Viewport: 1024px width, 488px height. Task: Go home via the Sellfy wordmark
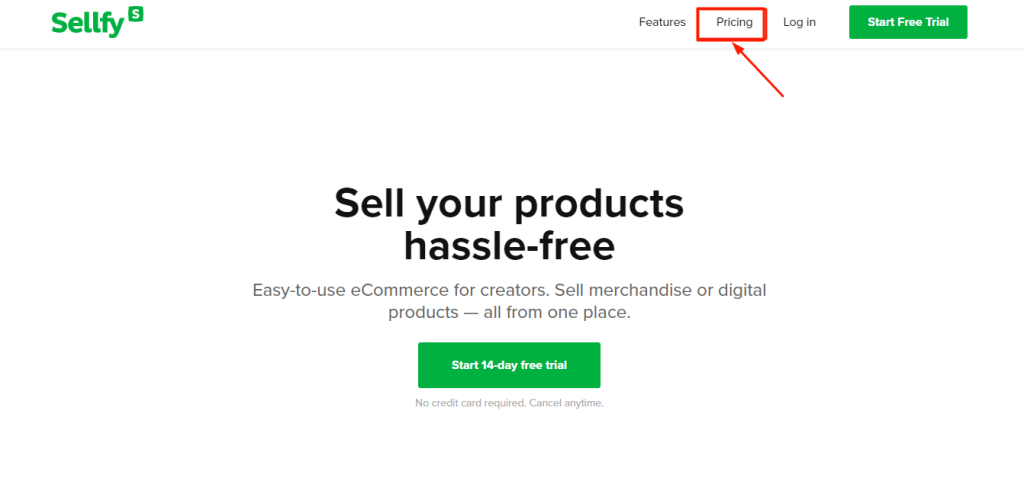89,24
